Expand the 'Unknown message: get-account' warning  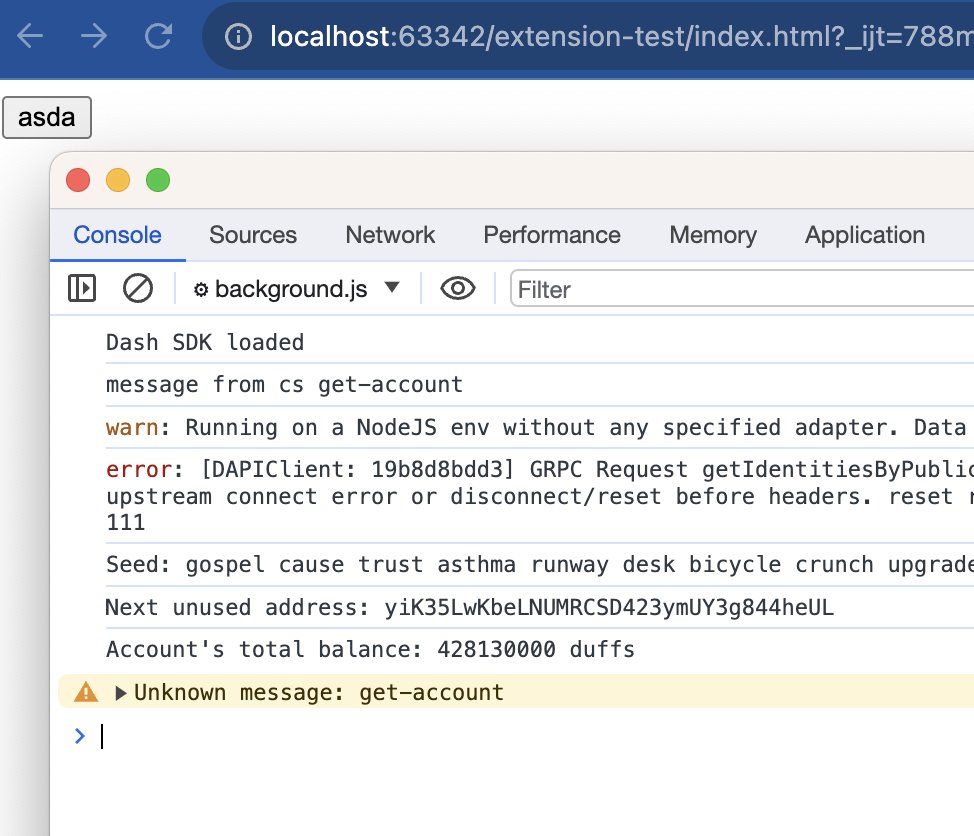click(x=121, y=693)
